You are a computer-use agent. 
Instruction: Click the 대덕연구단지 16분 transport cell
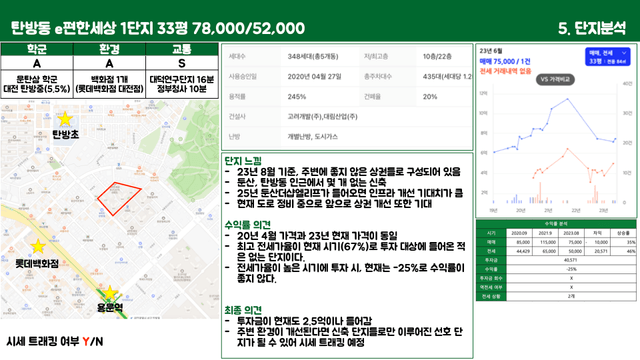point(182,84)
